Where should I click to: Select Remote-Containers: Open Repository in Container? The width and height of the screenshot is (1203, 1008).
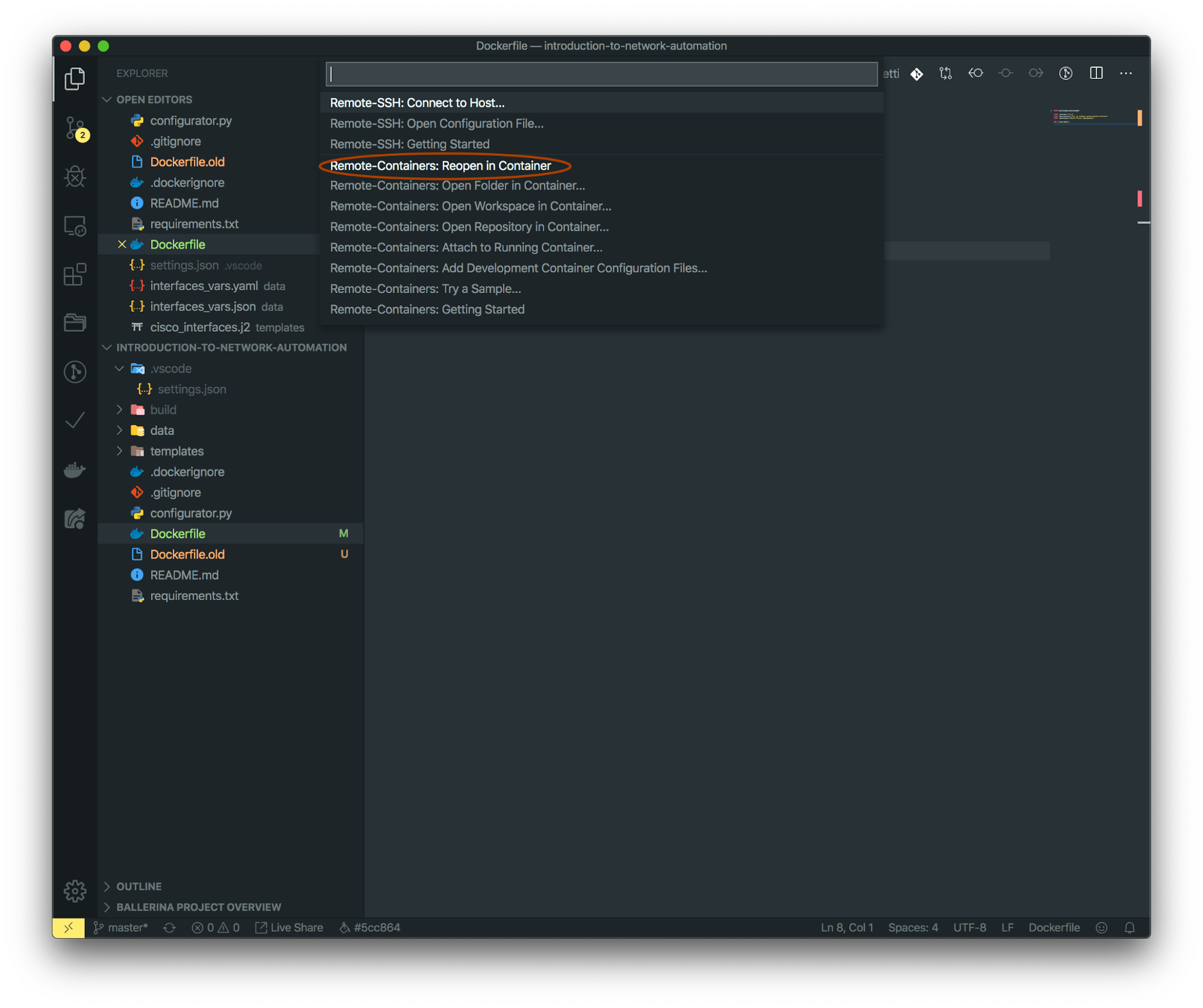coord(602,227)
